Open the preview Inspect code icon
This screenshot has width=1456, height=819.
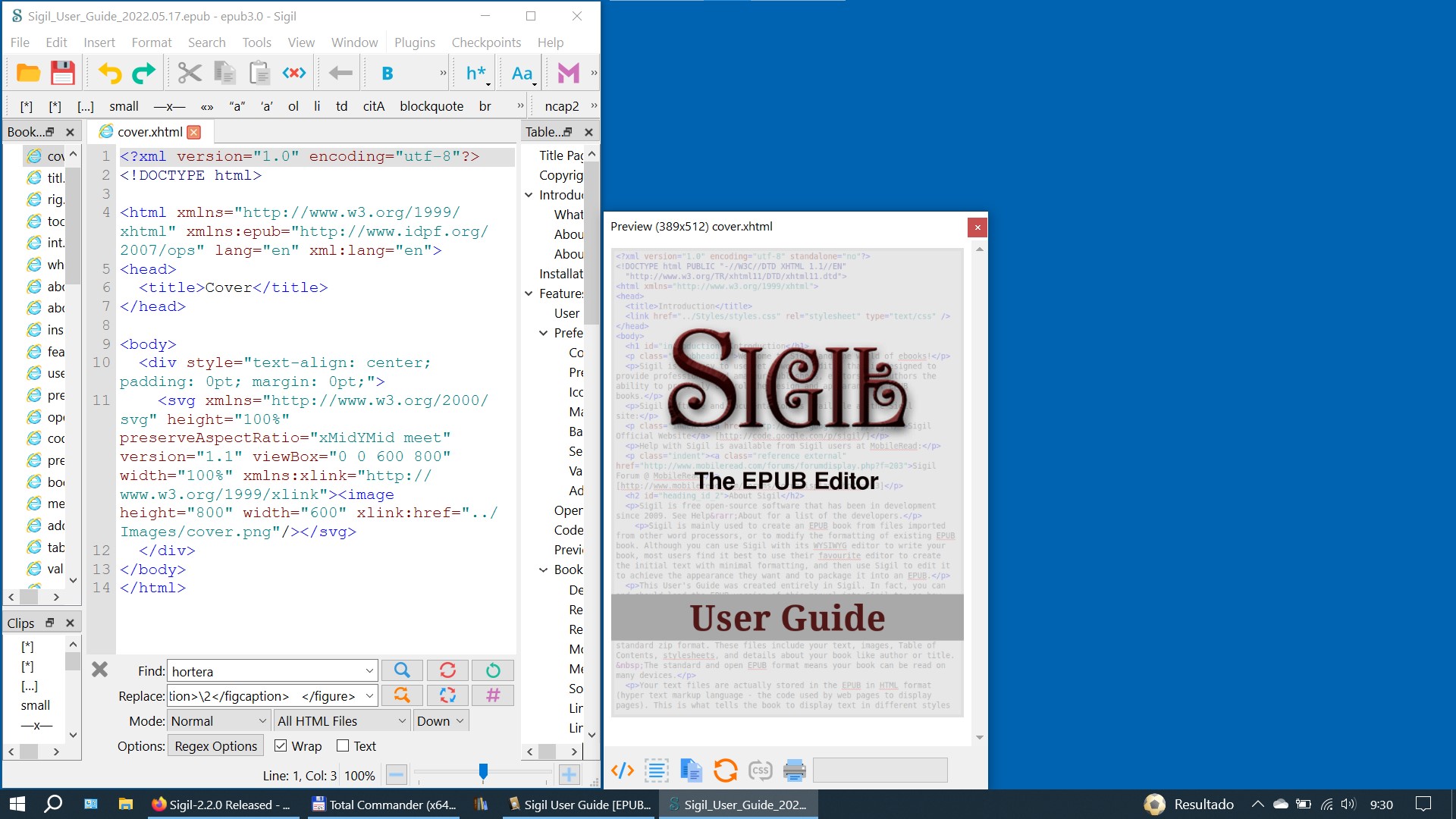622,770
